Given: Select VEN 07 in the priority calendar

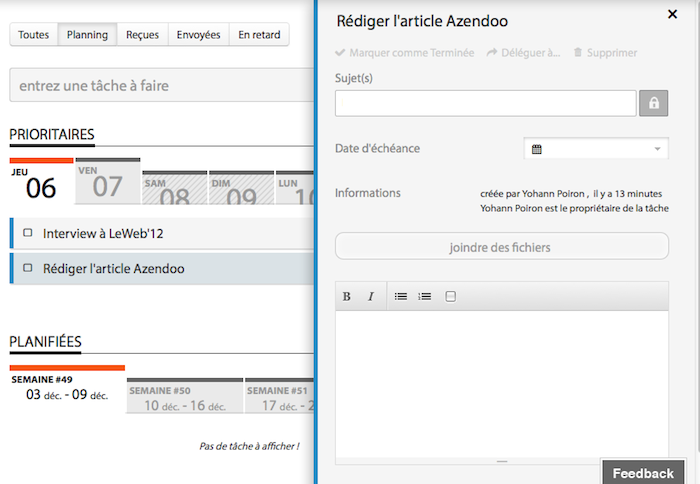Looking at the screenshot, I should 107,182.
